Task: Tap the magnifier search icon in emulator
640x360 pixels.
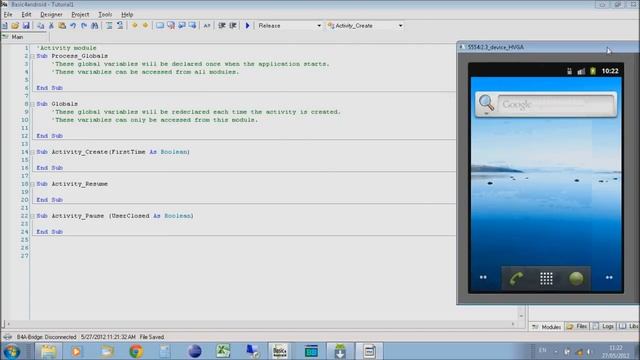Action: pyautogui.click(x=486, y=104)
